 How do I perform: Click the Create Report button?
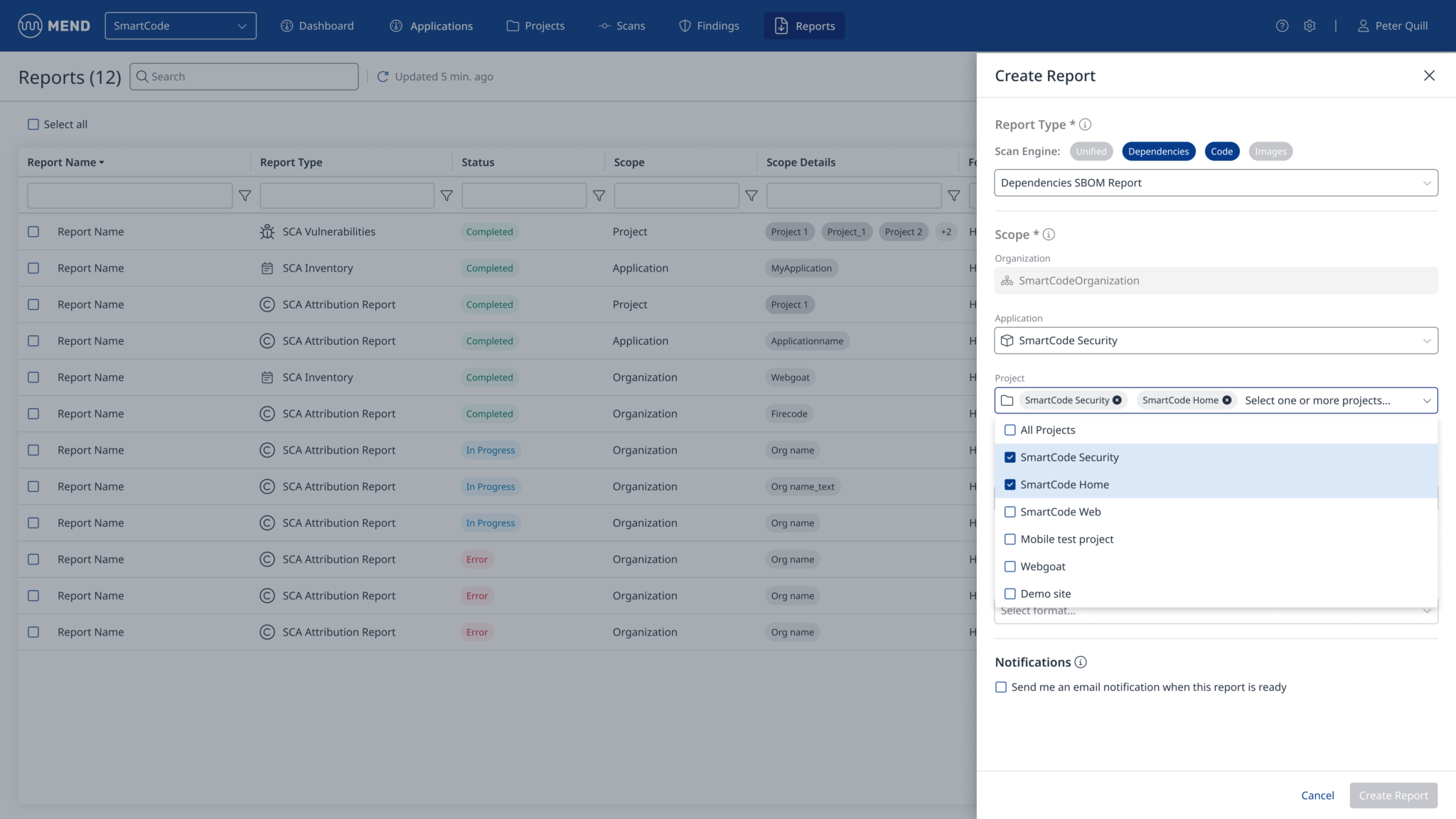[1393, 796]
